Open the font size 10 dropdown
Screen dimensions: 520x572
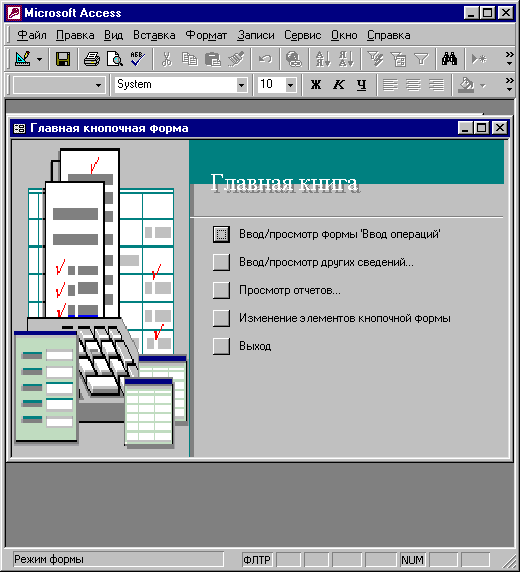pos(290,85)
